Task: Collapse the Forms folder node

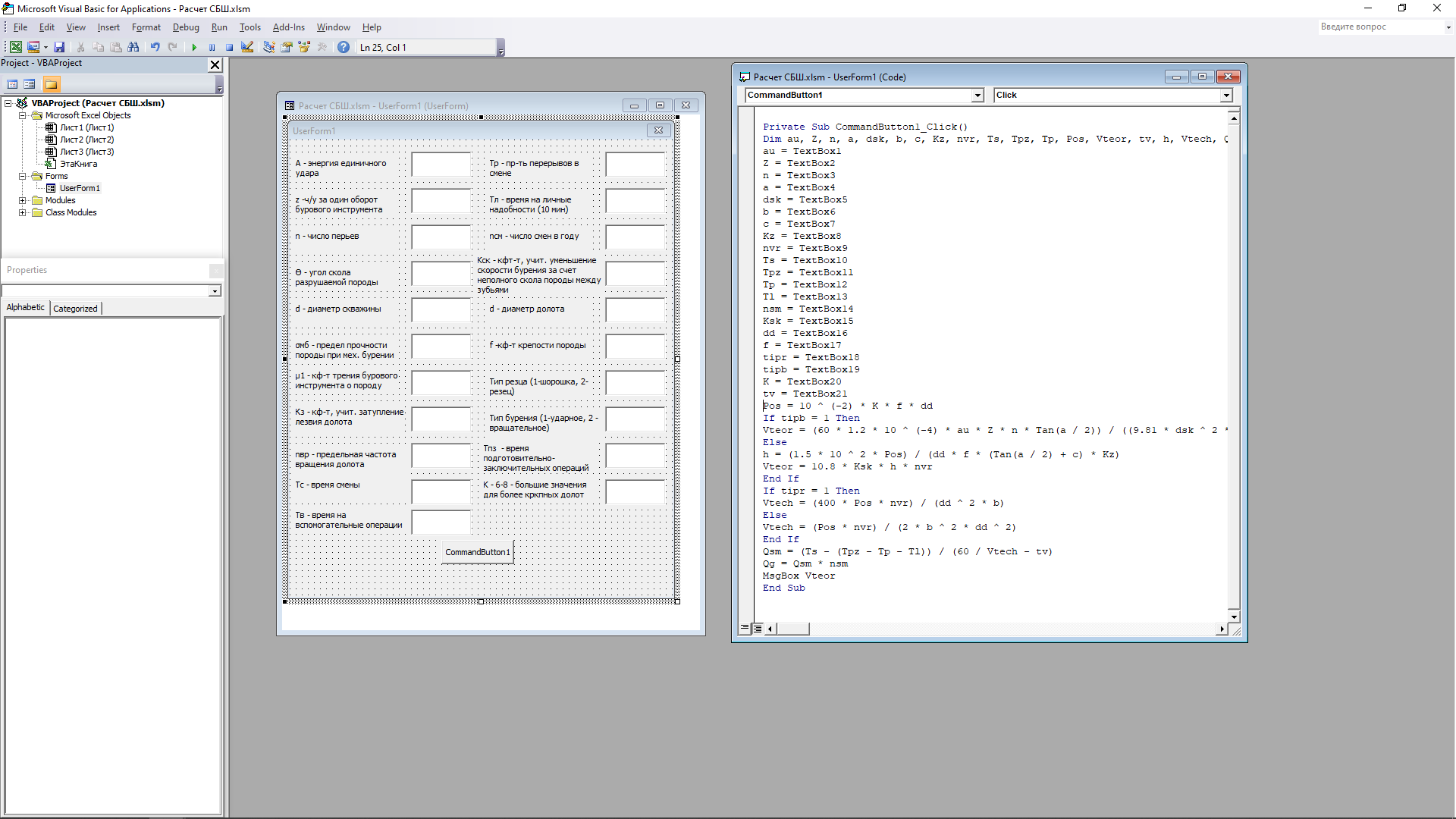Action: [23, 176]
